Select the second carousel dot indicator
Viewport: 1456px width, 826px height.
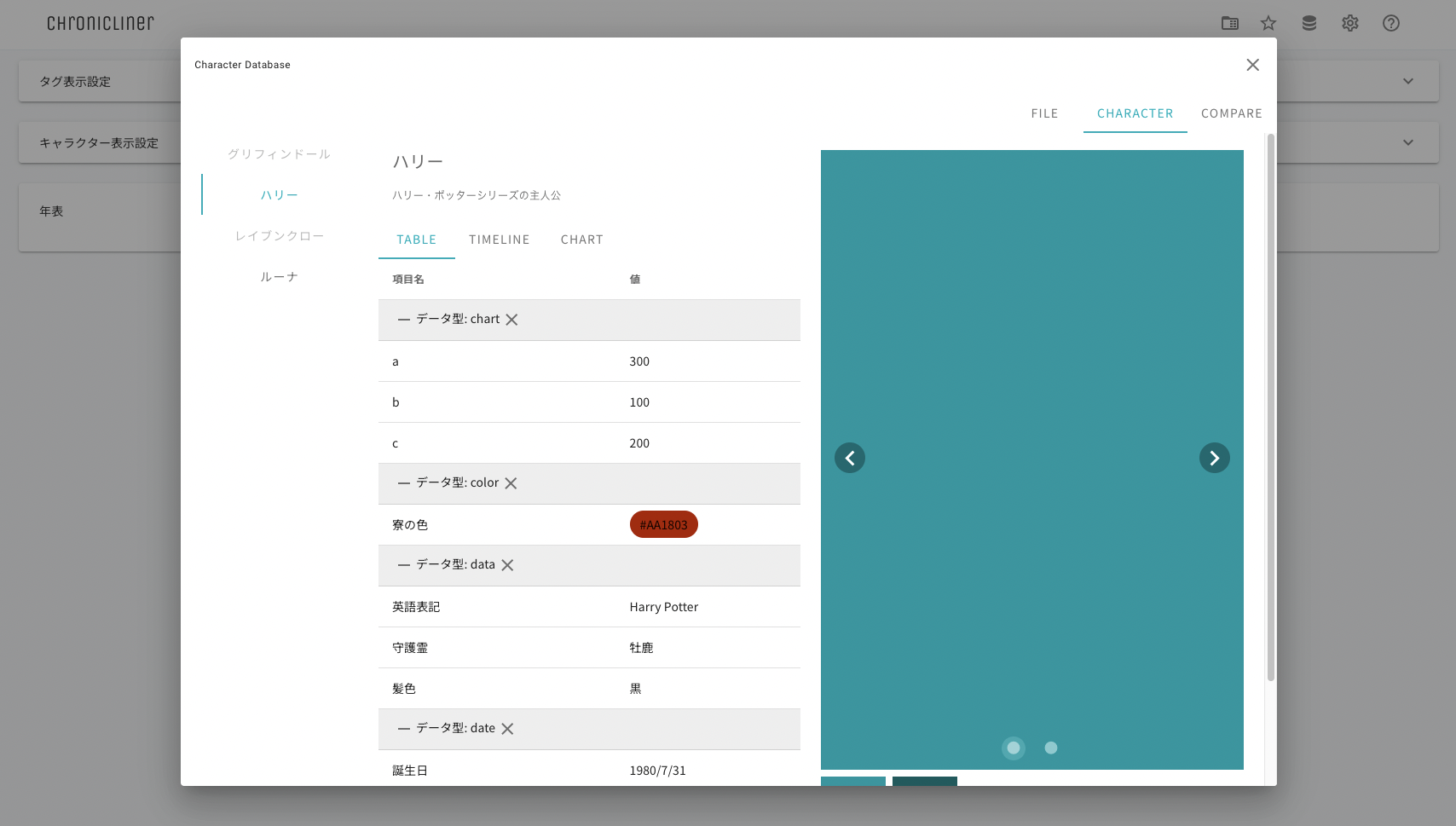(1051, 748)
